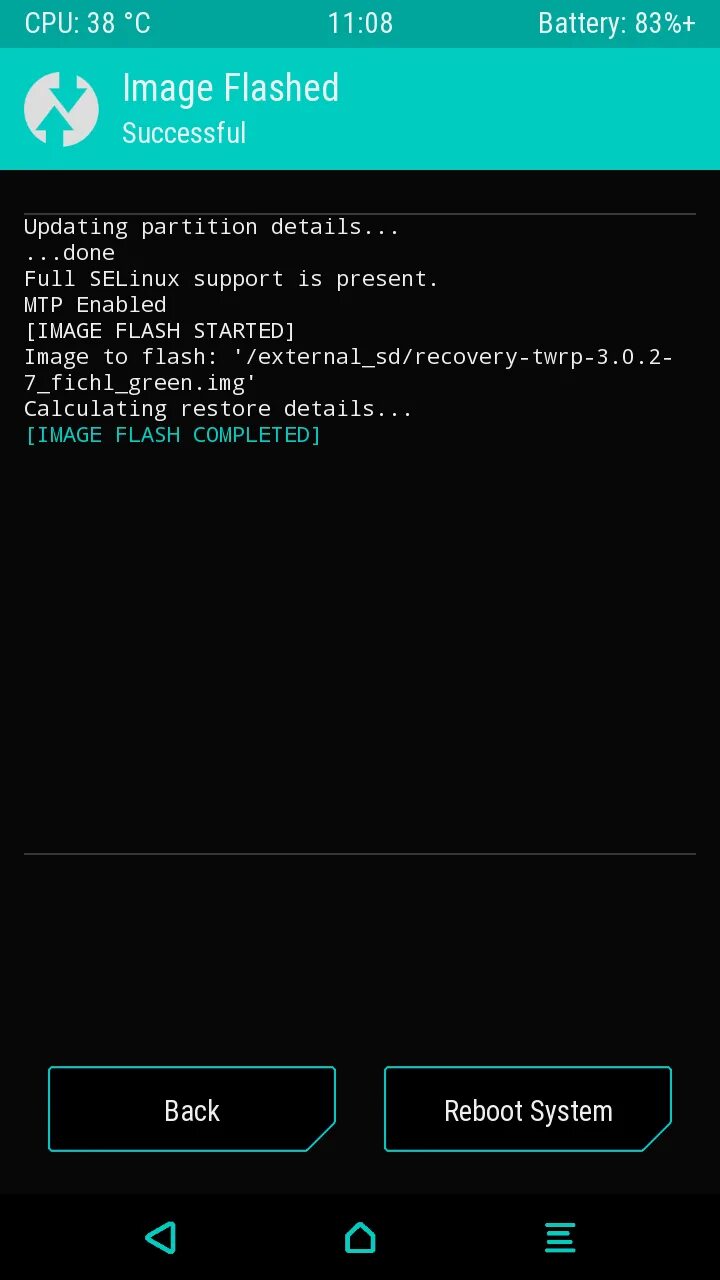This screenshot has width=720, height=1280.
Task: Click the Calculating restore details line
Action: point(218,409)
